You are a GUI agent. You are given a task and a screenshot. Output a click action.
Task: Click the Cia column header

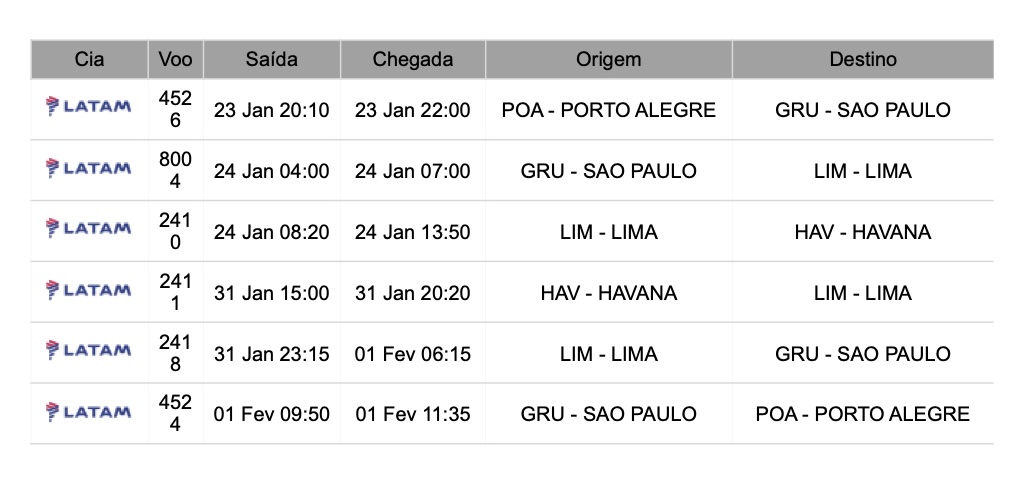click(89, 59)
